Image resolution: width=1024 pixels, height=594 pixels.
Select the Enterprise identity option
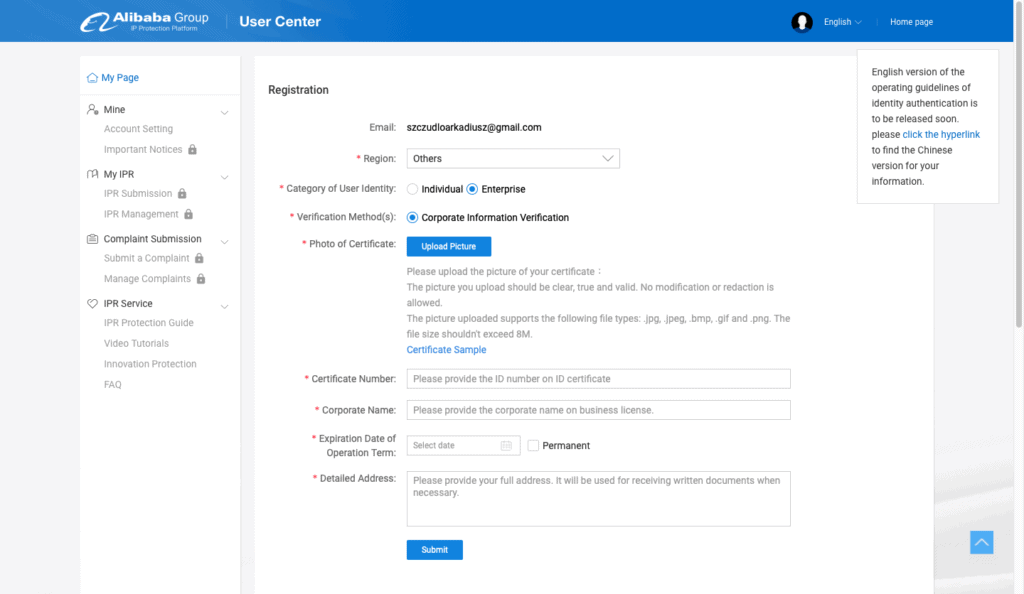click(472, 189)
